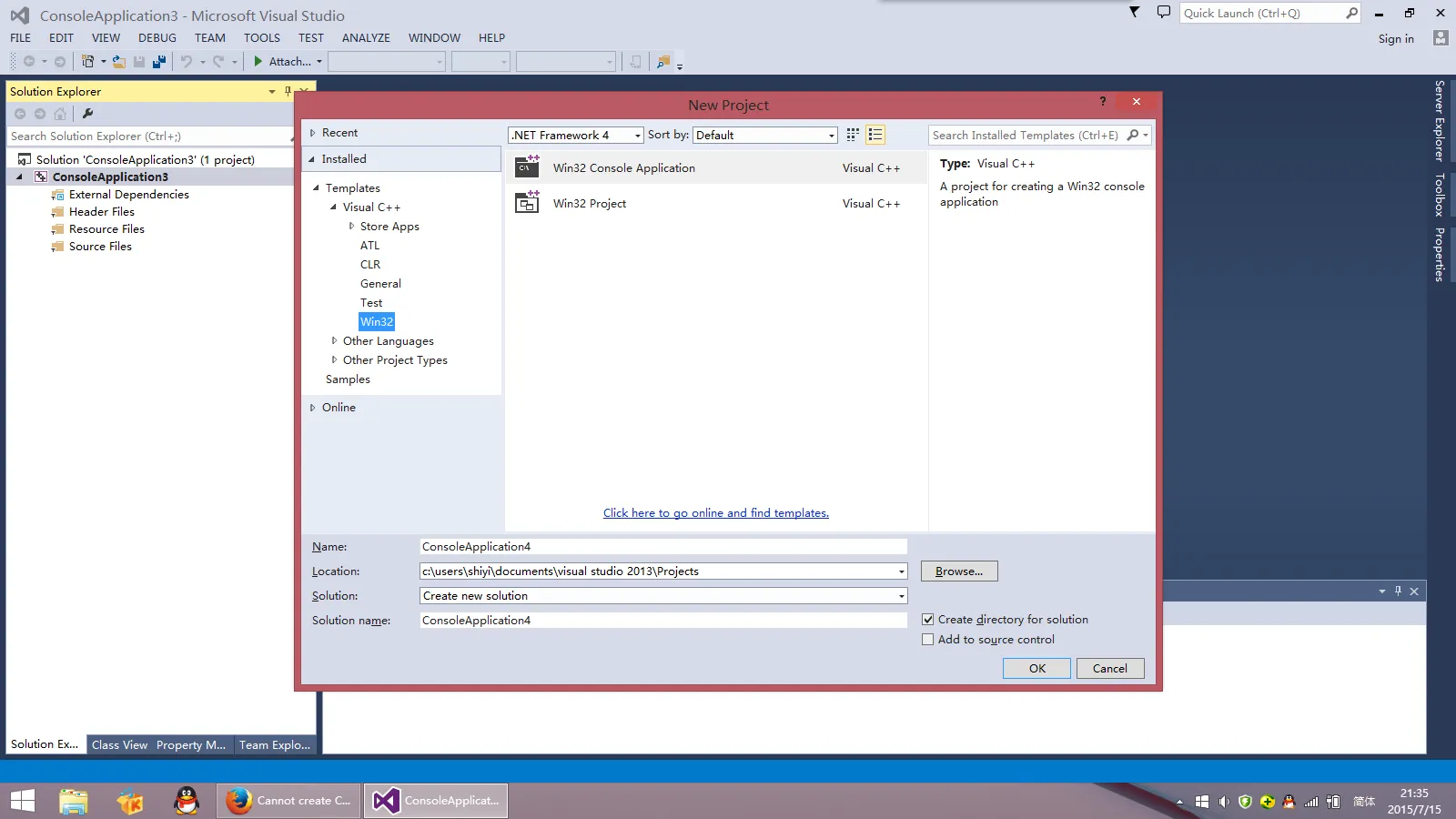Select the General template category
This screenshot has width=1456, height=819.
[380, 284]
